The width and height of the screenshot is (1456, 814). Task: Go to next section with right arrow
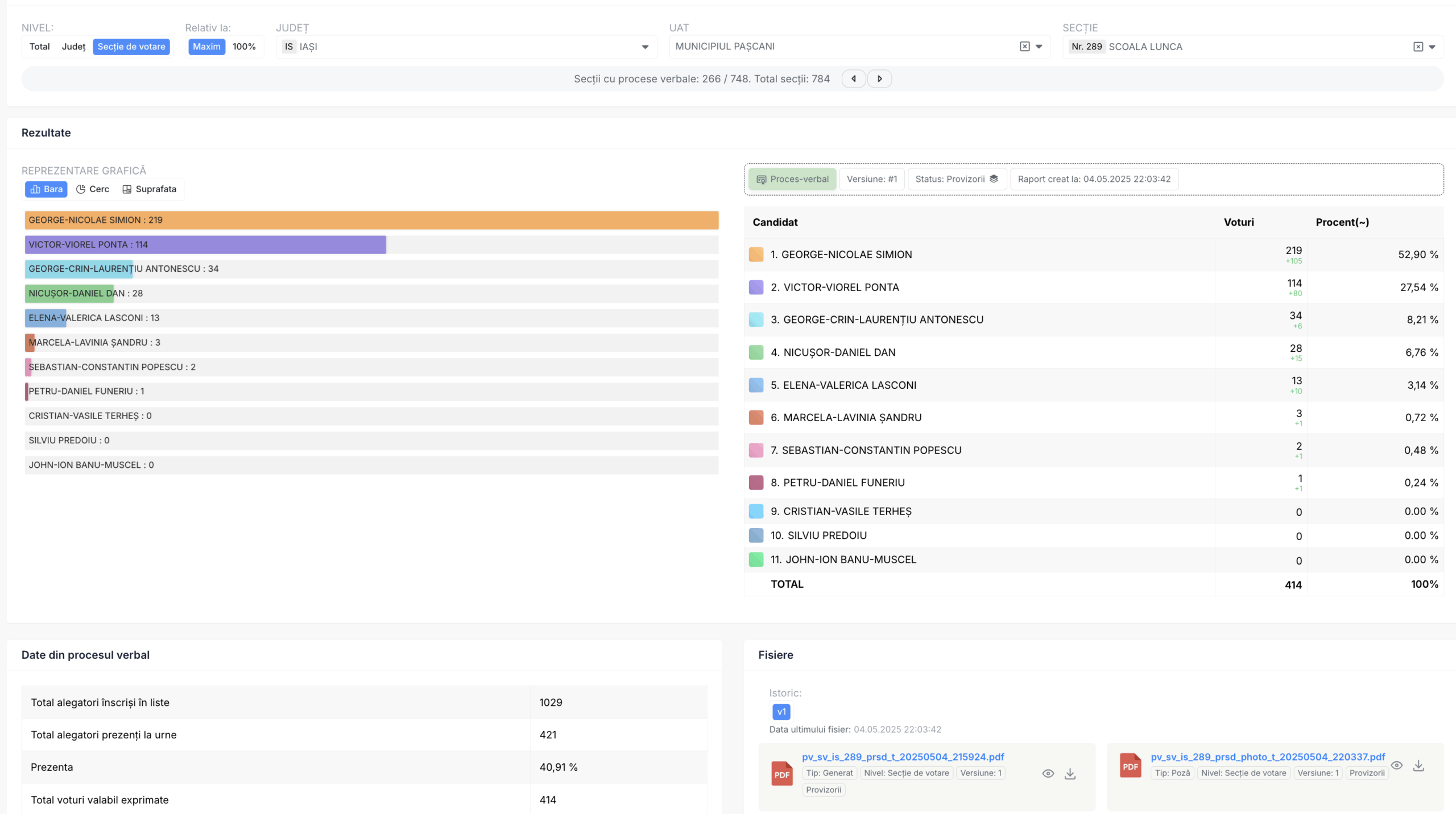(x=879, y=79)
